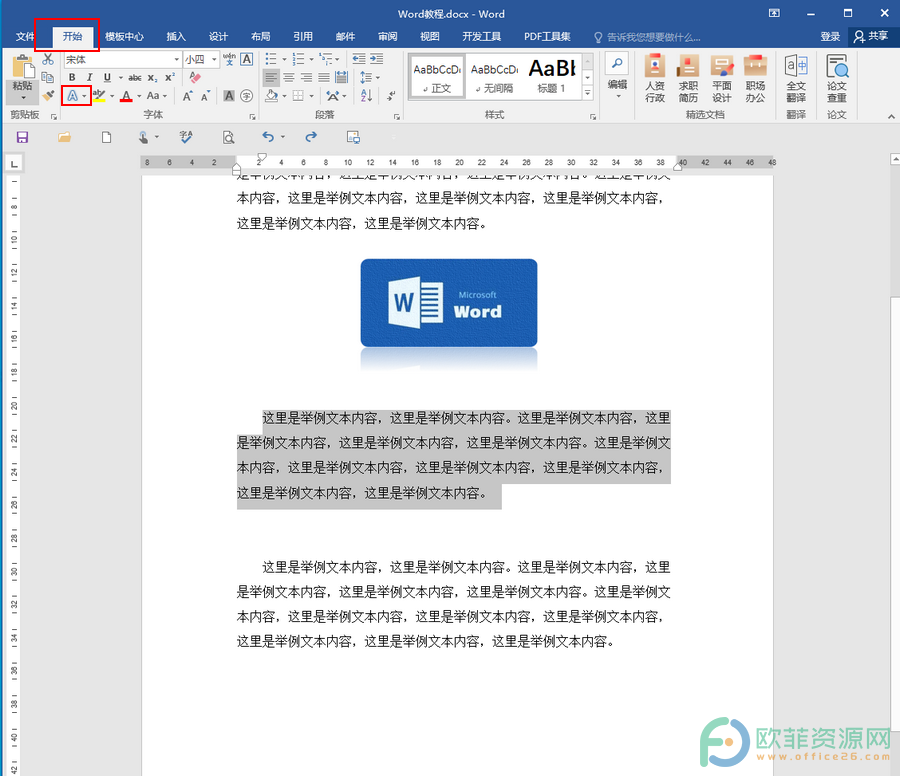The width and height of the screenshot is (900, 776).
Task: Click the 论文查重 button
Action: point(836,79)
